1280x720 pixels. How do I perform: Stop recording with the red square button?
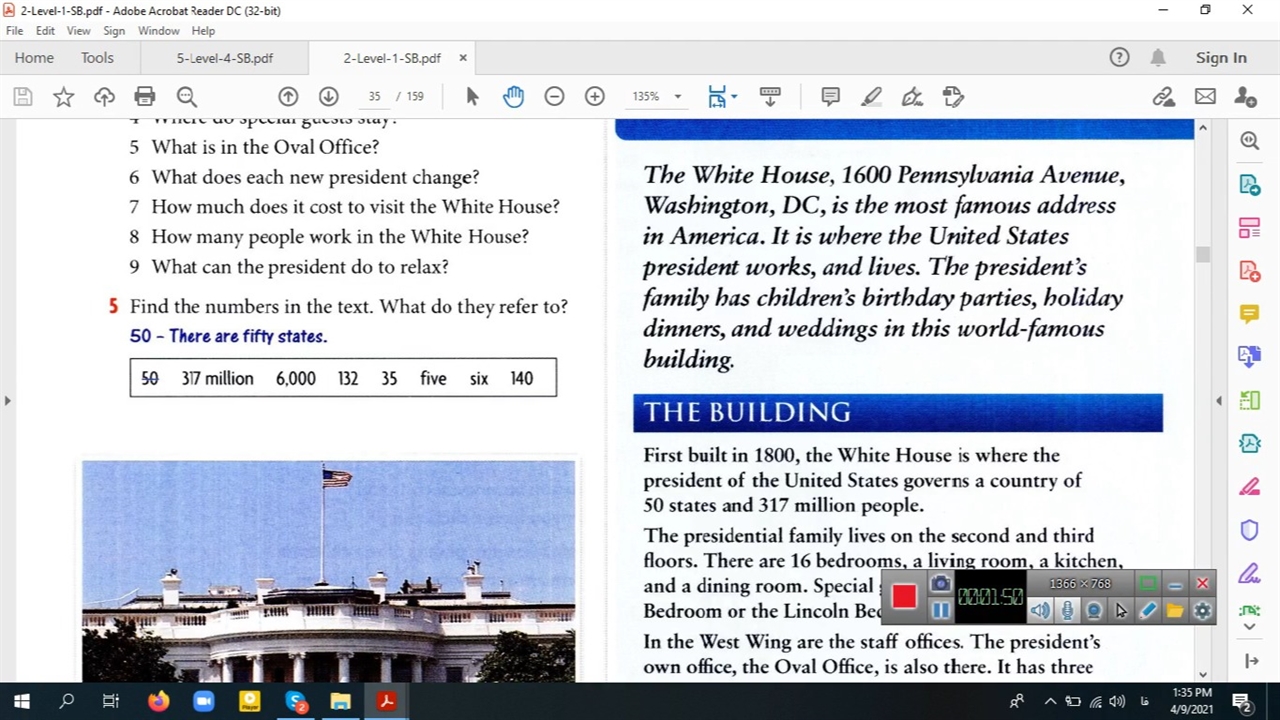(x=904, y=596)
